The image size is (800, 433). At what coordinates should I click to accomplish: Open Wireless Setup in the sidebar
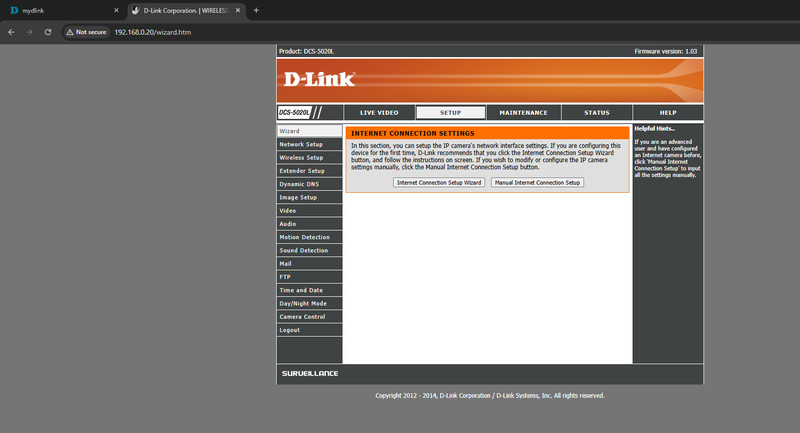pyautogui.click(x=309, y=158)
